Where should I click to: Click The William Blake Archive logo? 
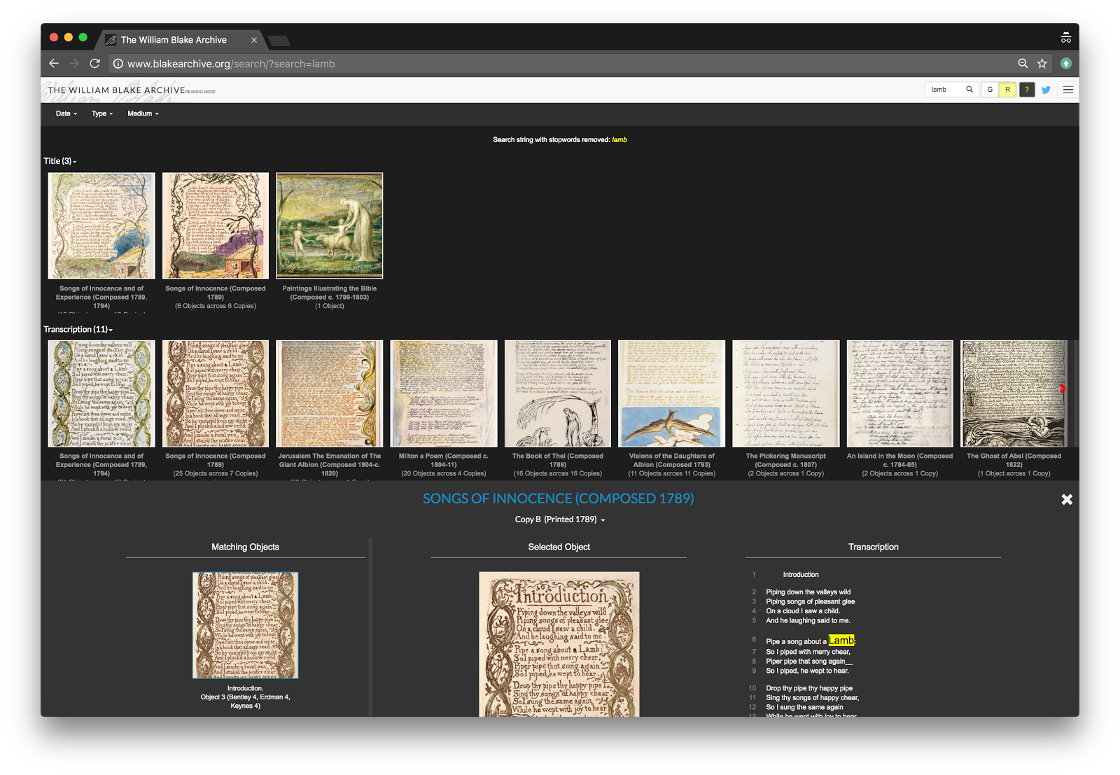(x=116, y=90)
